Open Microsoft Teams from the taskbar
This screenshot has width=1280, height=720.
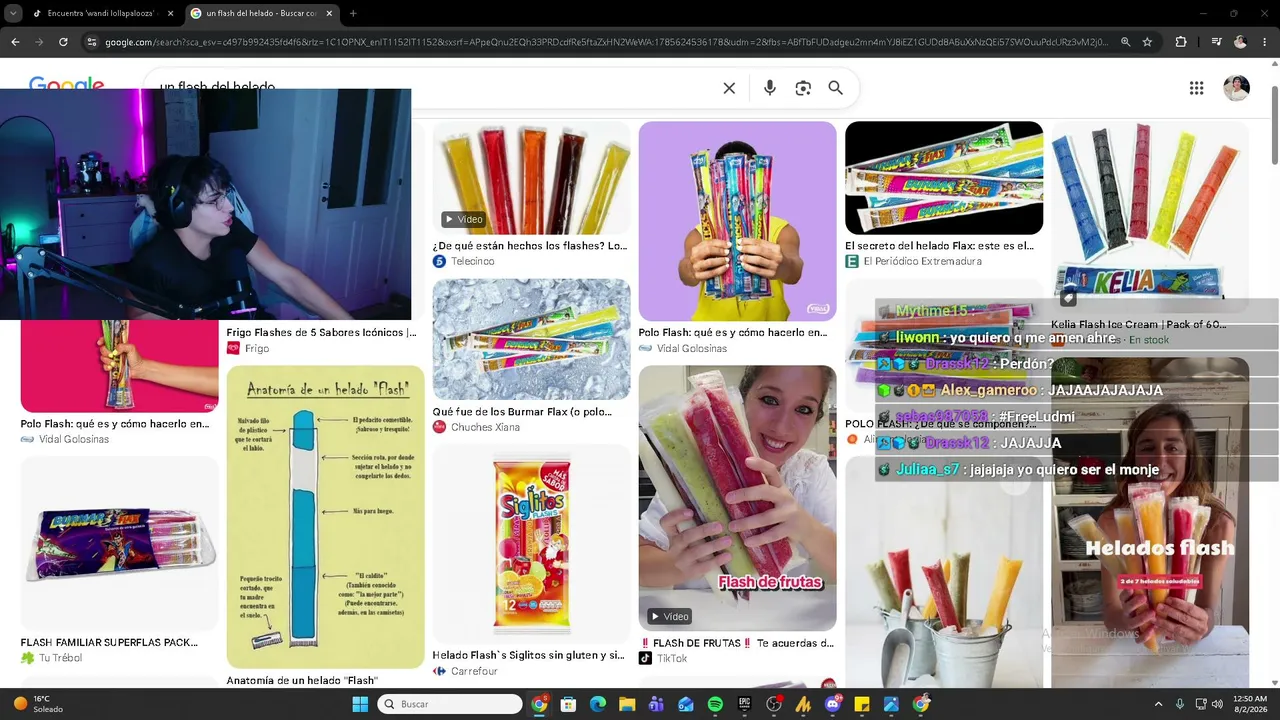click(x=656, y=704)
